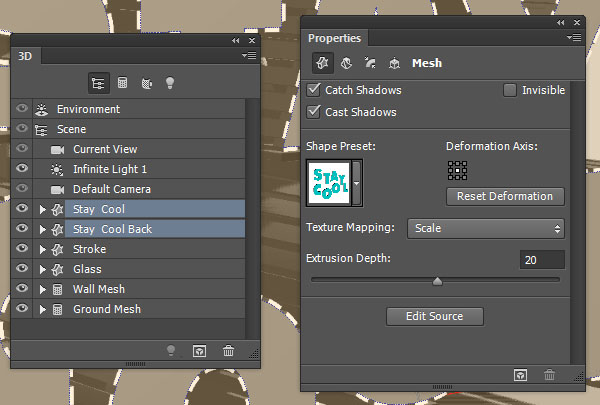Filter by meshes in 3D panel
The width and height of the screenshot is (600, 405).
122,83
